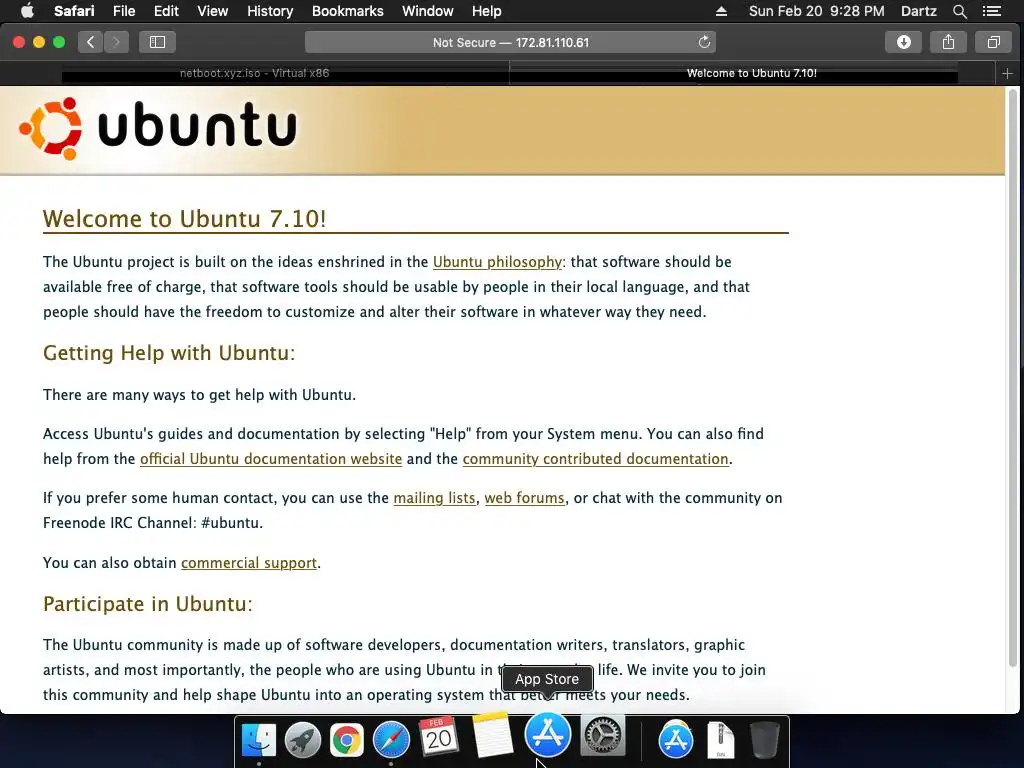Open community contributed documentation link
Screen dimensions: 1024x768
point(596,459)
